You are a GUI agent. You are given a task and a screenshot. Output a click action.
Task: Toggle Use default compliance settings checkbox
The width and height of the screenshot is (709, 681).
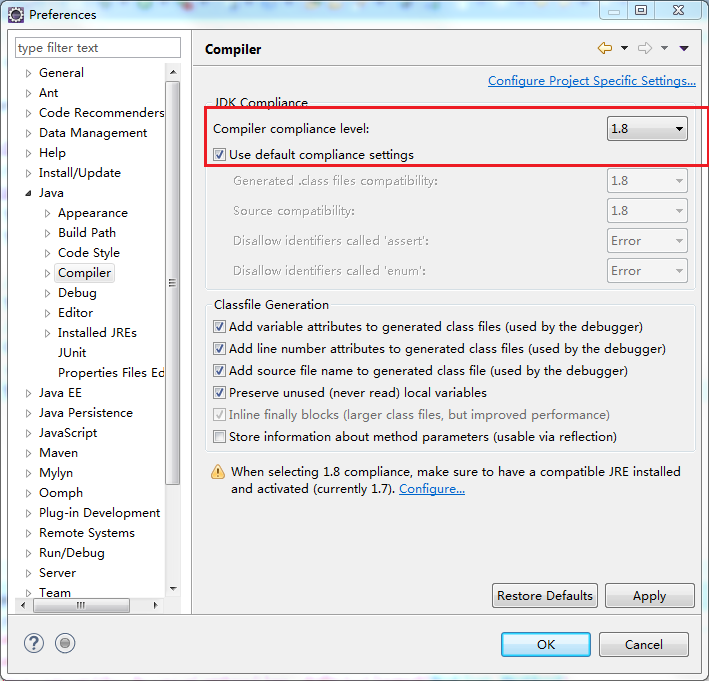[219, 155]
